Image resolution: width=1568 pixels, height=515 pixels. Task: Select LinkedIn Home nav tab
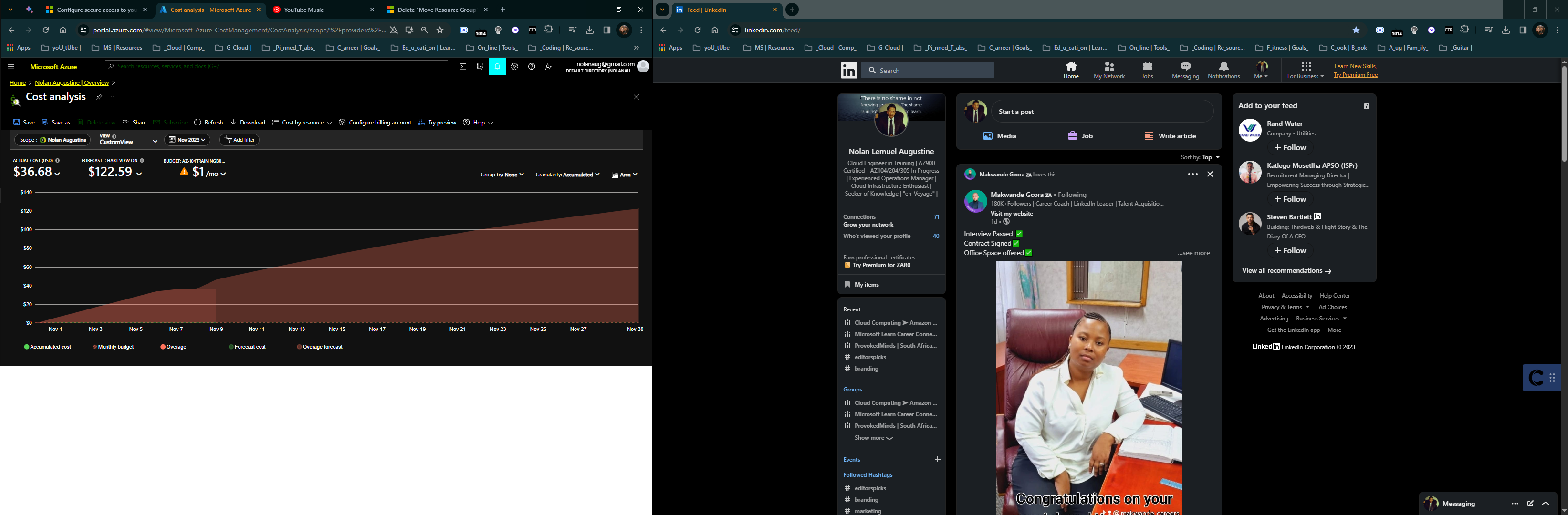pyautogui.click(x=1071, y=71)
